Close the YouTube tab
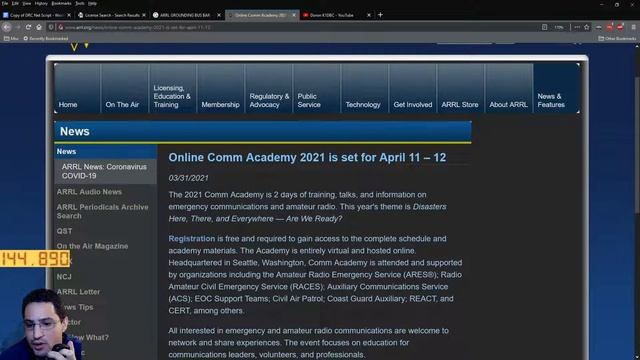This screenshot has width=640, height=360. pos(369,15)
